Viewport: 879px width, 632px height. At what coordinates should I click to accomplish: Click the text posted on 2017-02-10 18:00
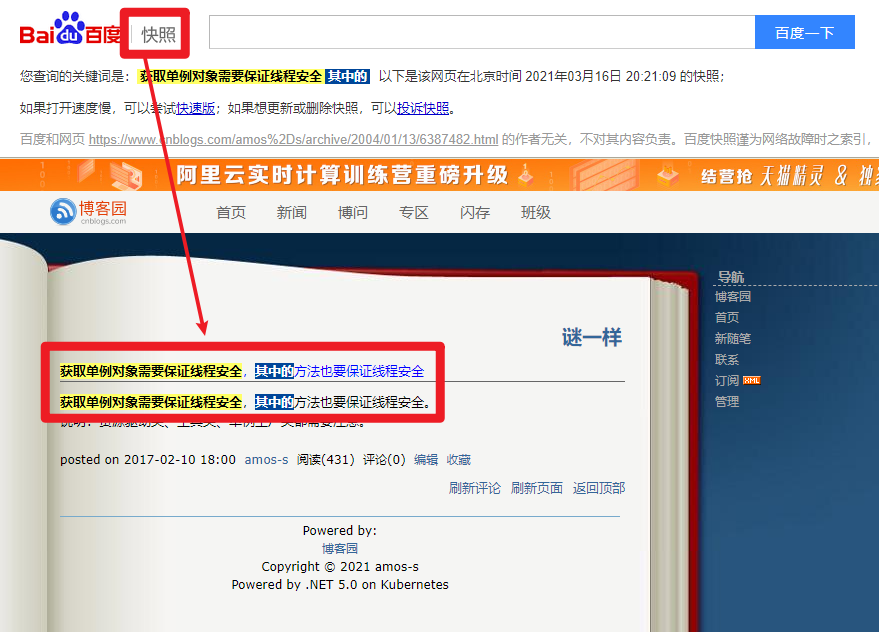tap(148, 460)
